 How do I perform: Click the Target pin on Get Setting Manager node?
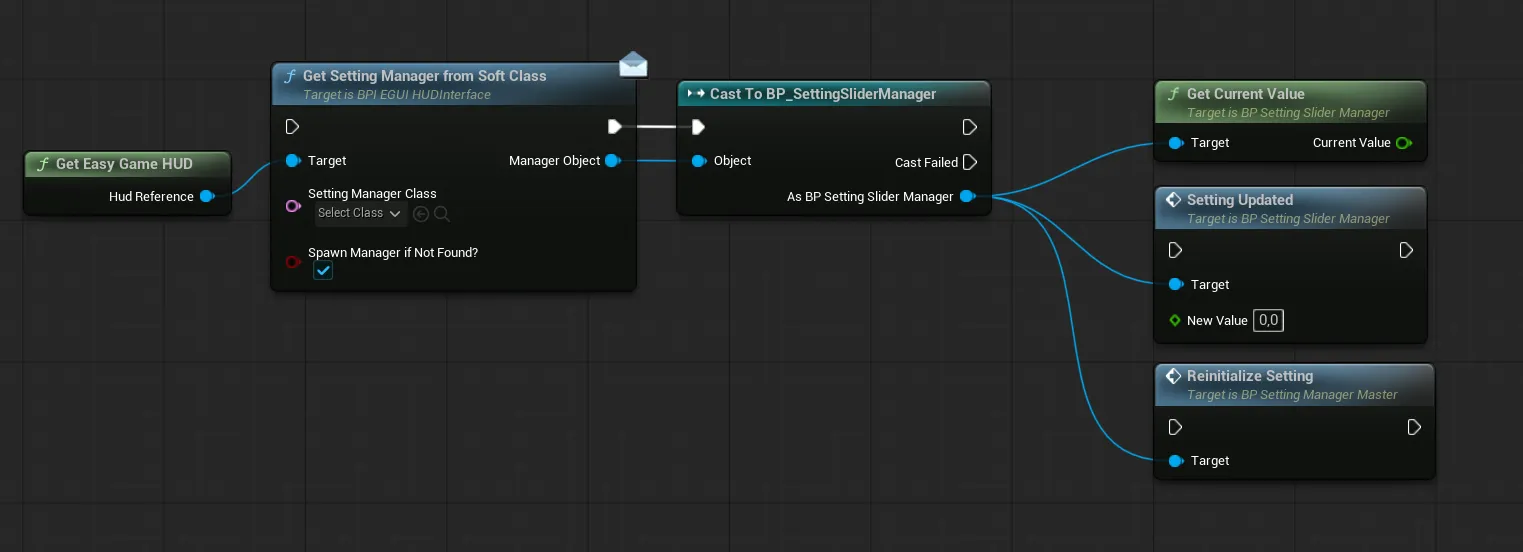click(x=292, y=161)
